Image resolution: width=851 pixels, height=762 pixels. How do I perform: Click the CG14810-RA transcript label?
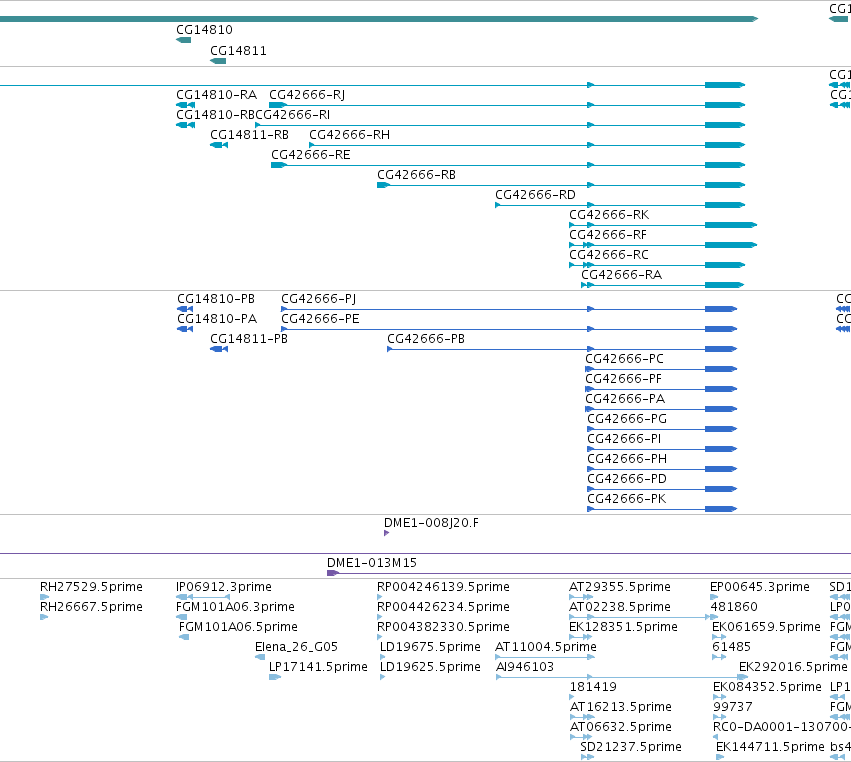click(217, 95)
